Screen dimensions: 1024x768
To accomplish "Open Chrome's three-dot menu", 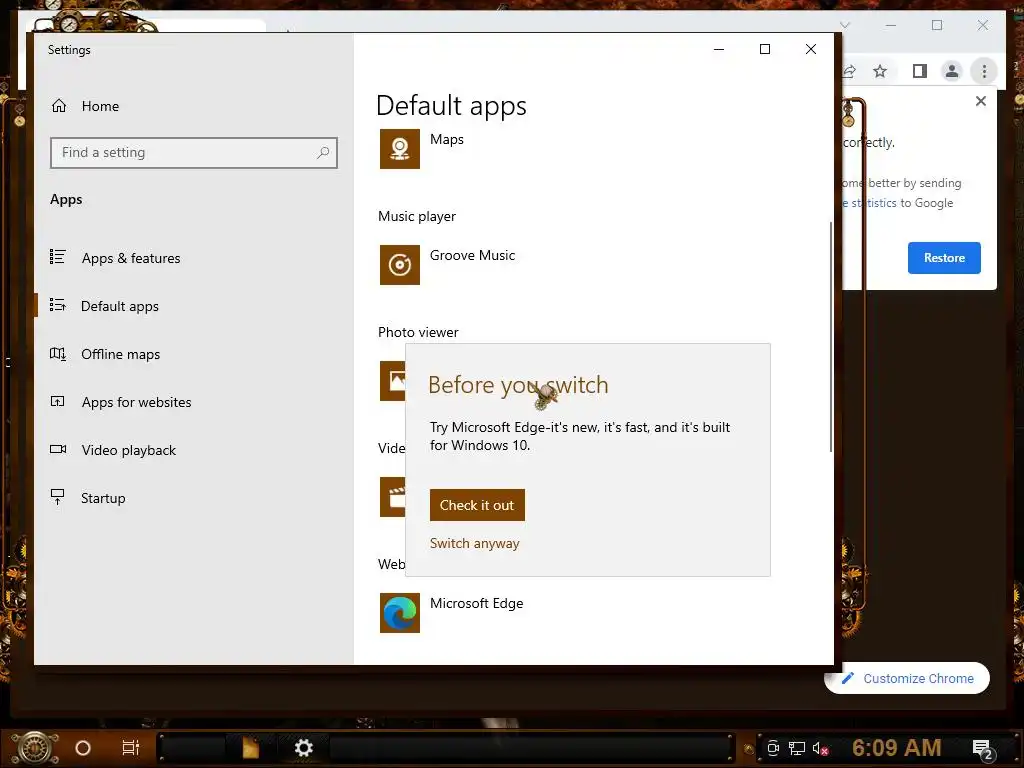I will (x=984, y=71).
